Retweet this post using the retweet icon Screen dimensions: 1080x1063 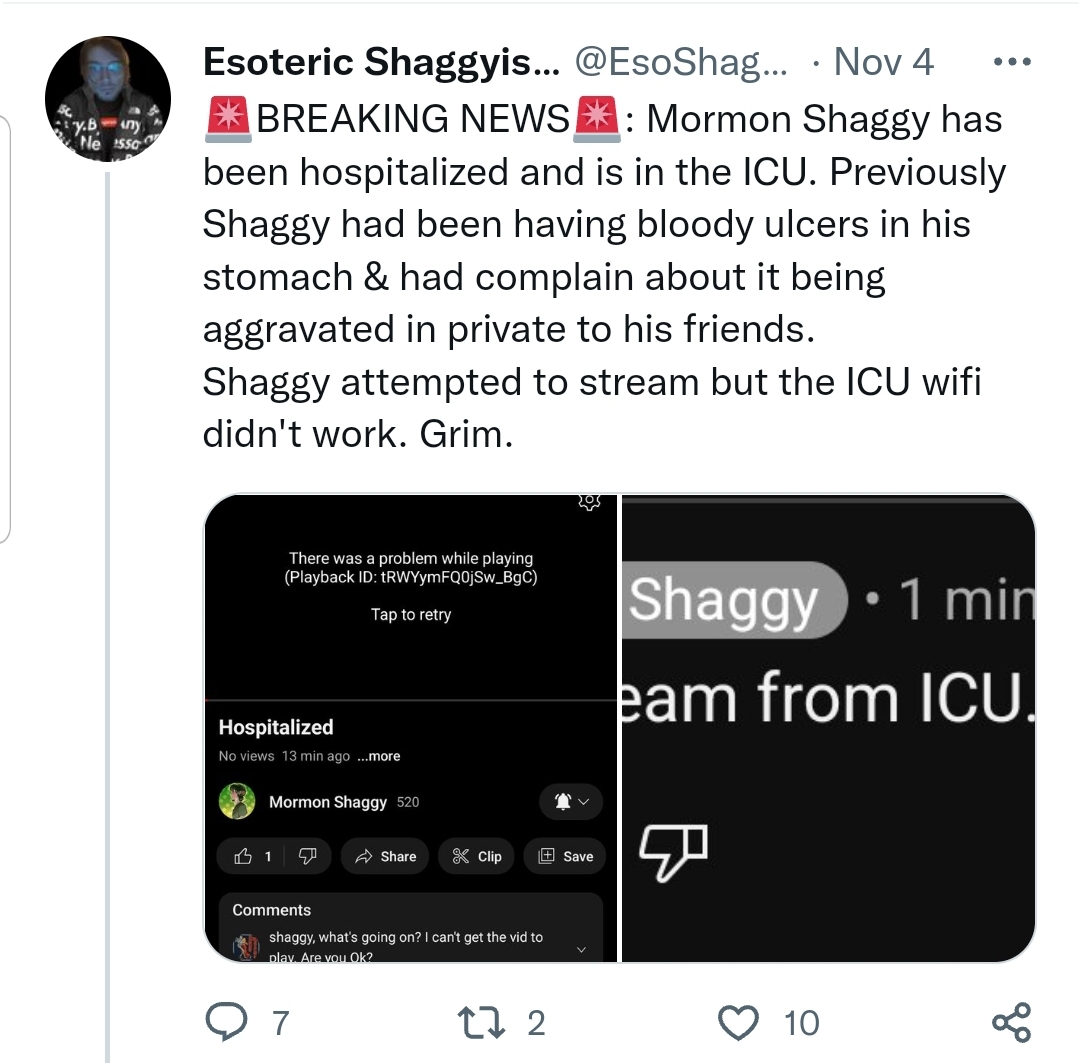(x=473, y=1022)
